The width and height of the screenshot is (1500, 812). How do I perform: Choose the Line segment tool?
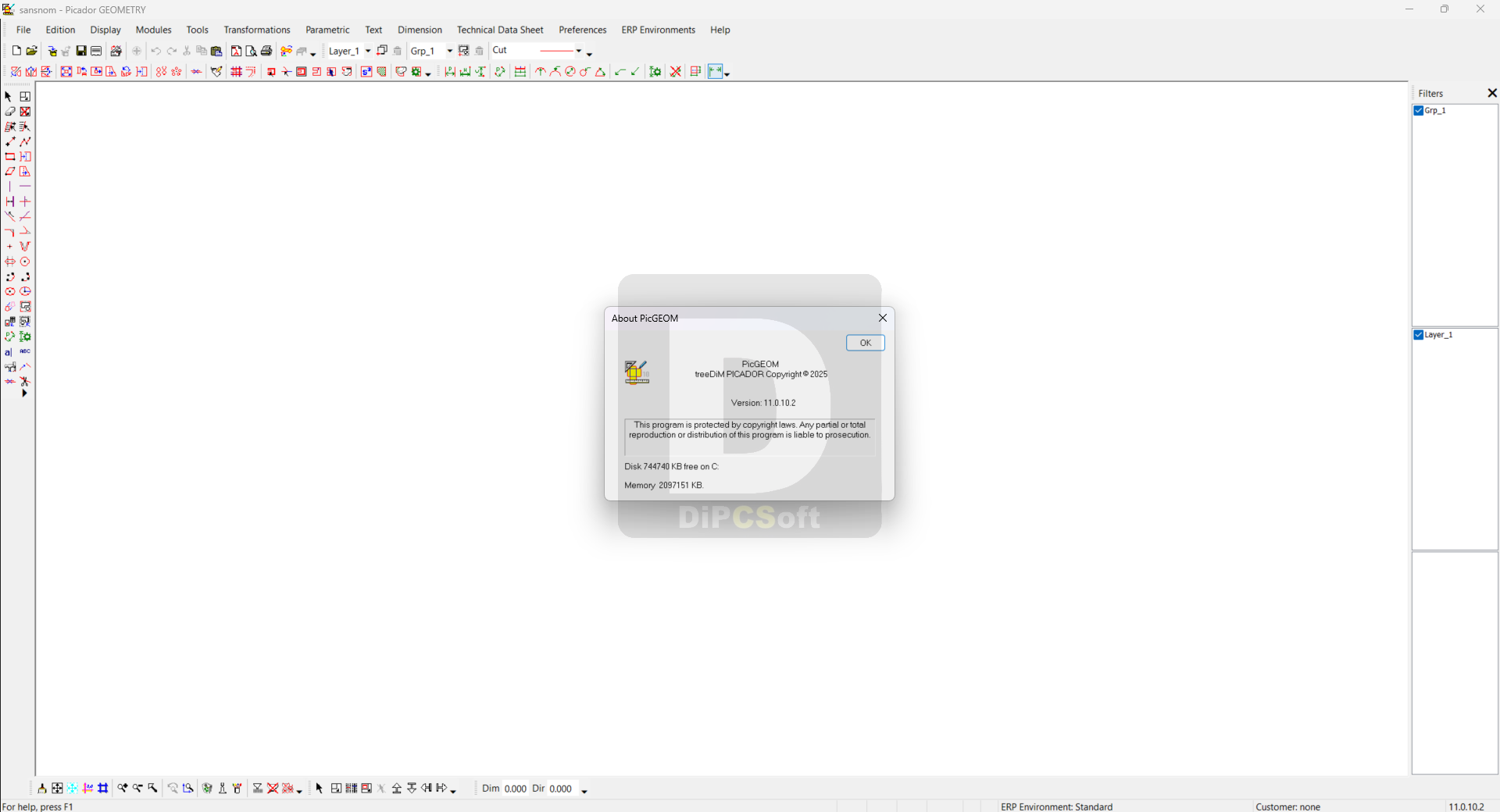coord(10,141)
